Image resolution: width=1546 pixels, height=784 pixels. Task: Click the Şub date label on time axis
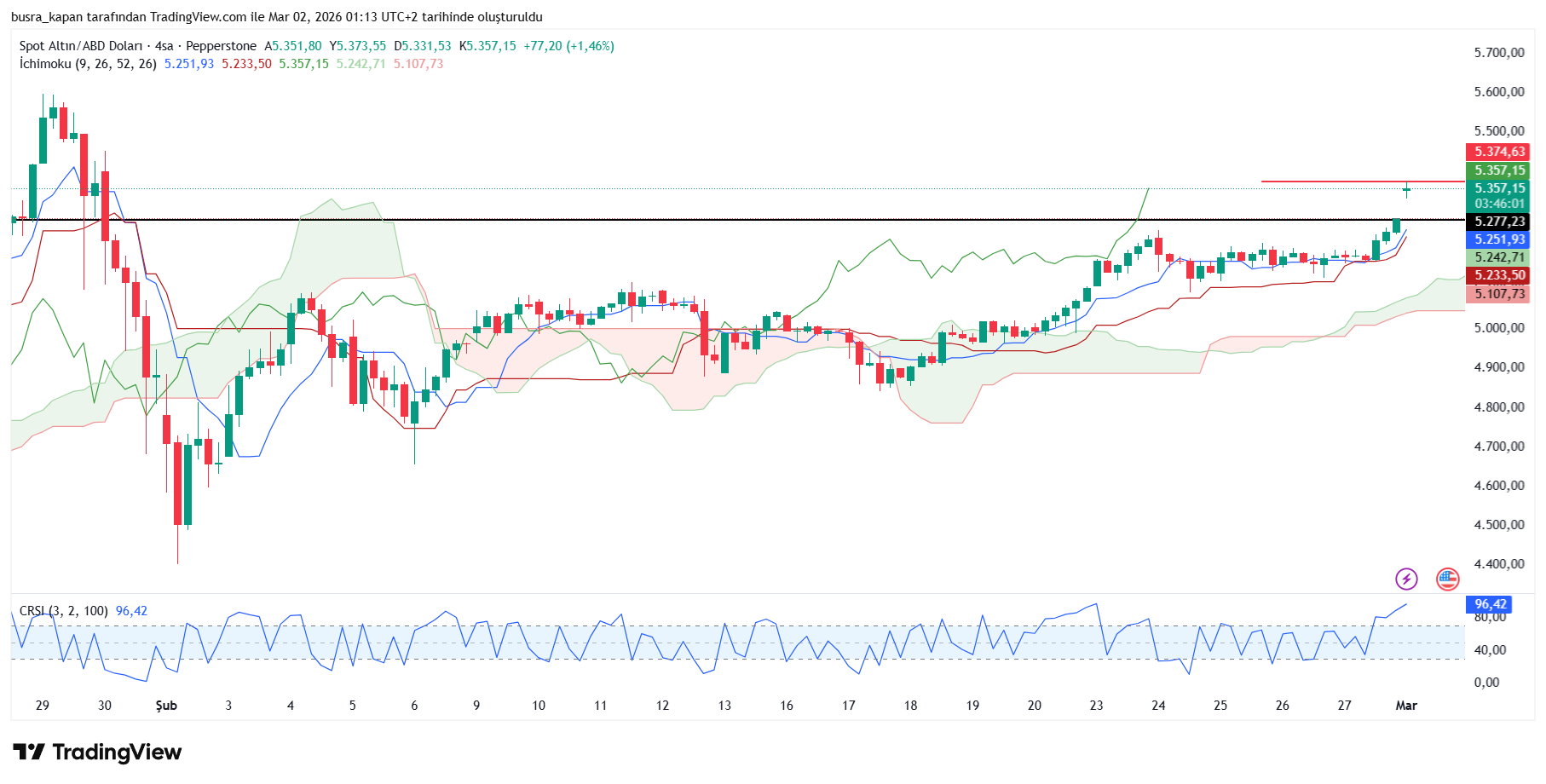[166, 706]
